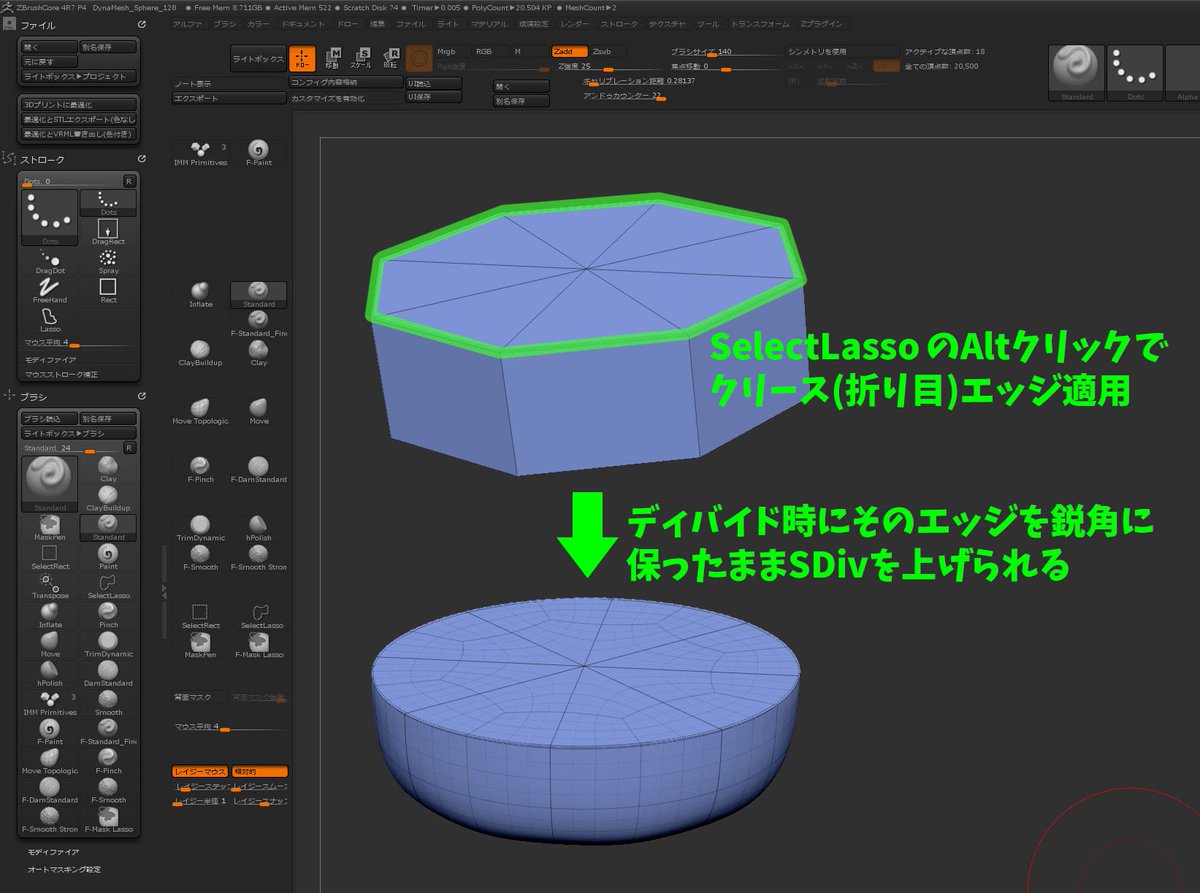Enable the Zsub mode button
The image size is (1200, 893).
pos(606,51)
